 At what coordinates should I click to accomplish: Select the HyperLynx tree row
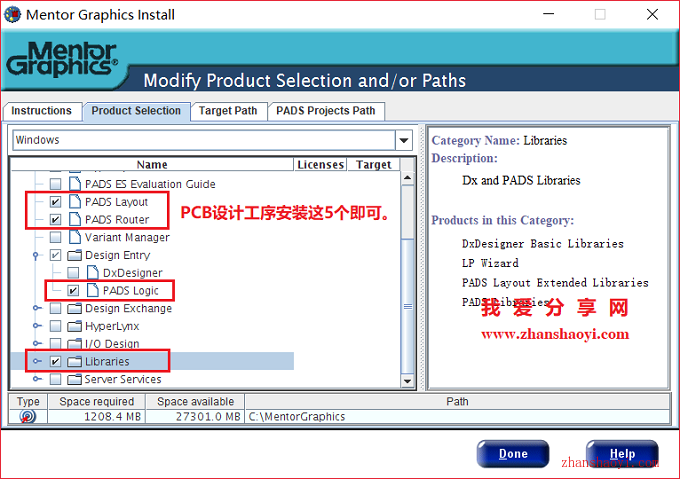112,326
